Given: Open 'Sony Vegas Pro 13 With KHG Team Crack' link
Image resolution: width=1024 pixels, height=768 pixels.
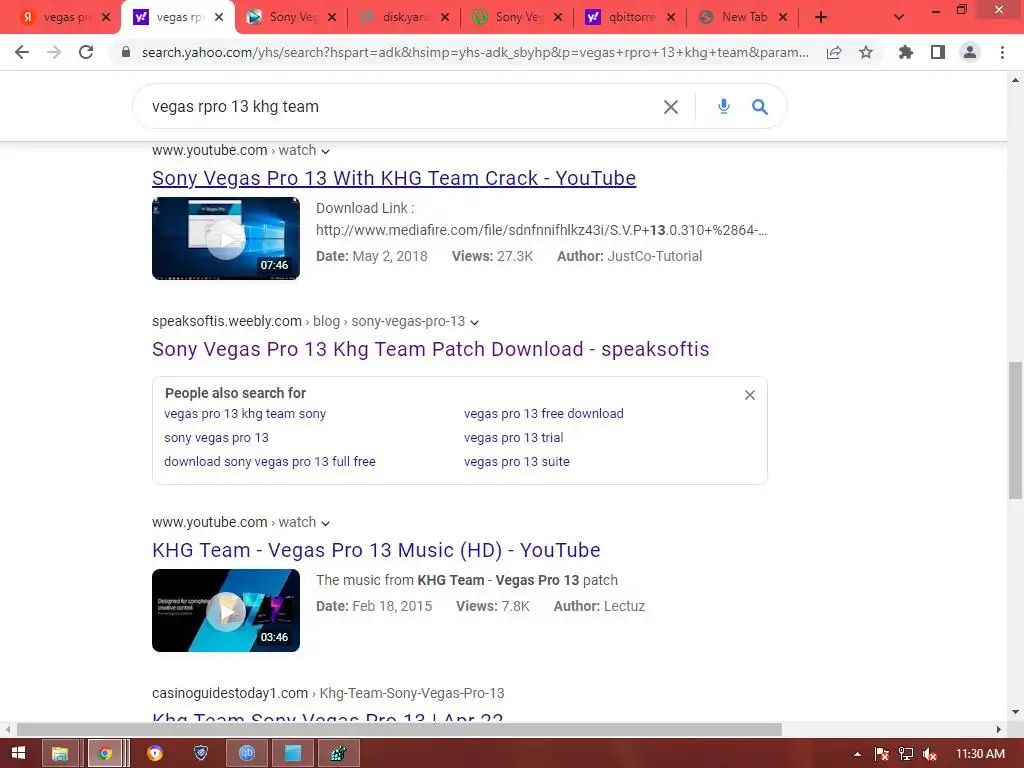Looking at the screenshot, I should [394, 178].
